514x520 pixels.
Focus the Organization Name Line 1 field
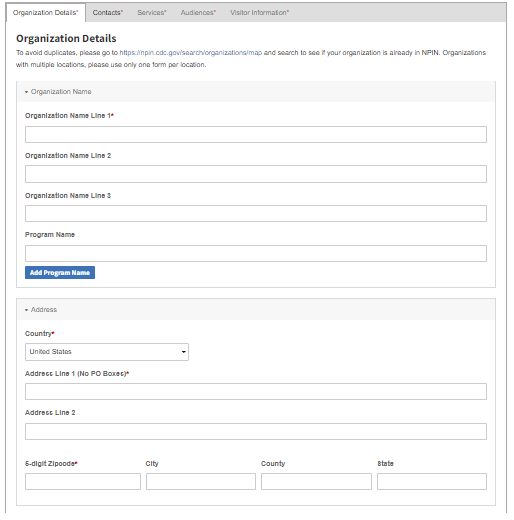click(x=256, y=134)
